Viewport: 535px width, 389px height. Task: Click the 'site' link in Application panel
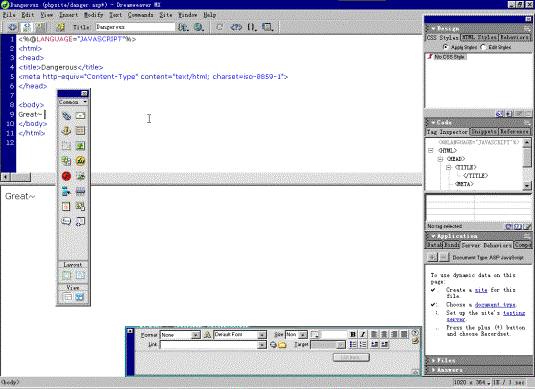481,290
